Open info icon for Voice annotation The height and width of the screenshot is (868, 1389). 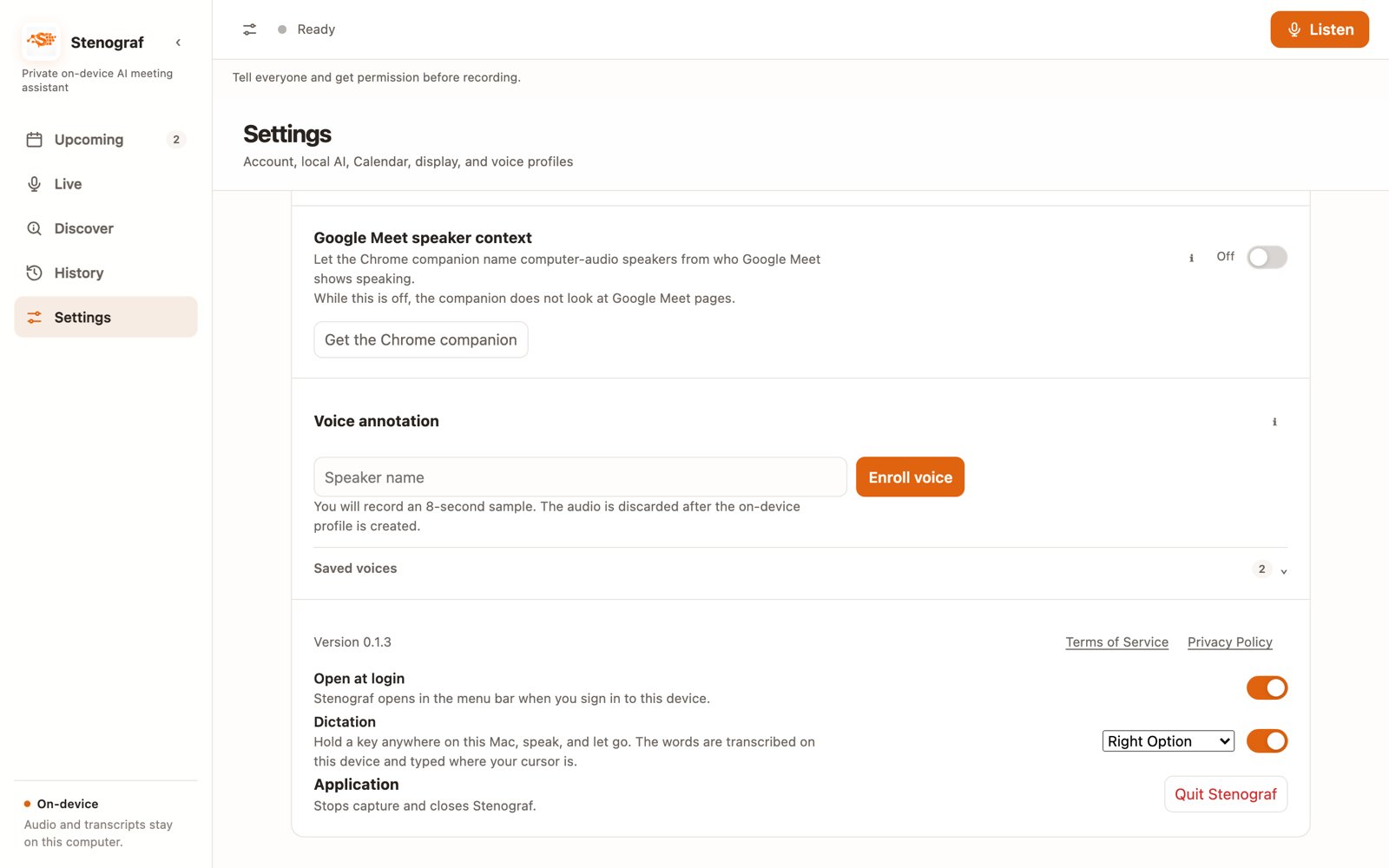tap(1274, 422)
